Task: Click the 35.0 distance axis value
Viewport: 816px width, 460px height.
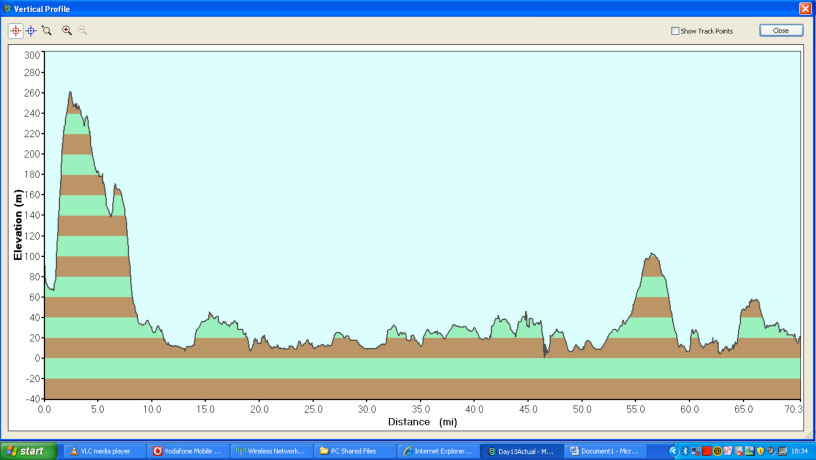Action: click(x=420, y=410)
